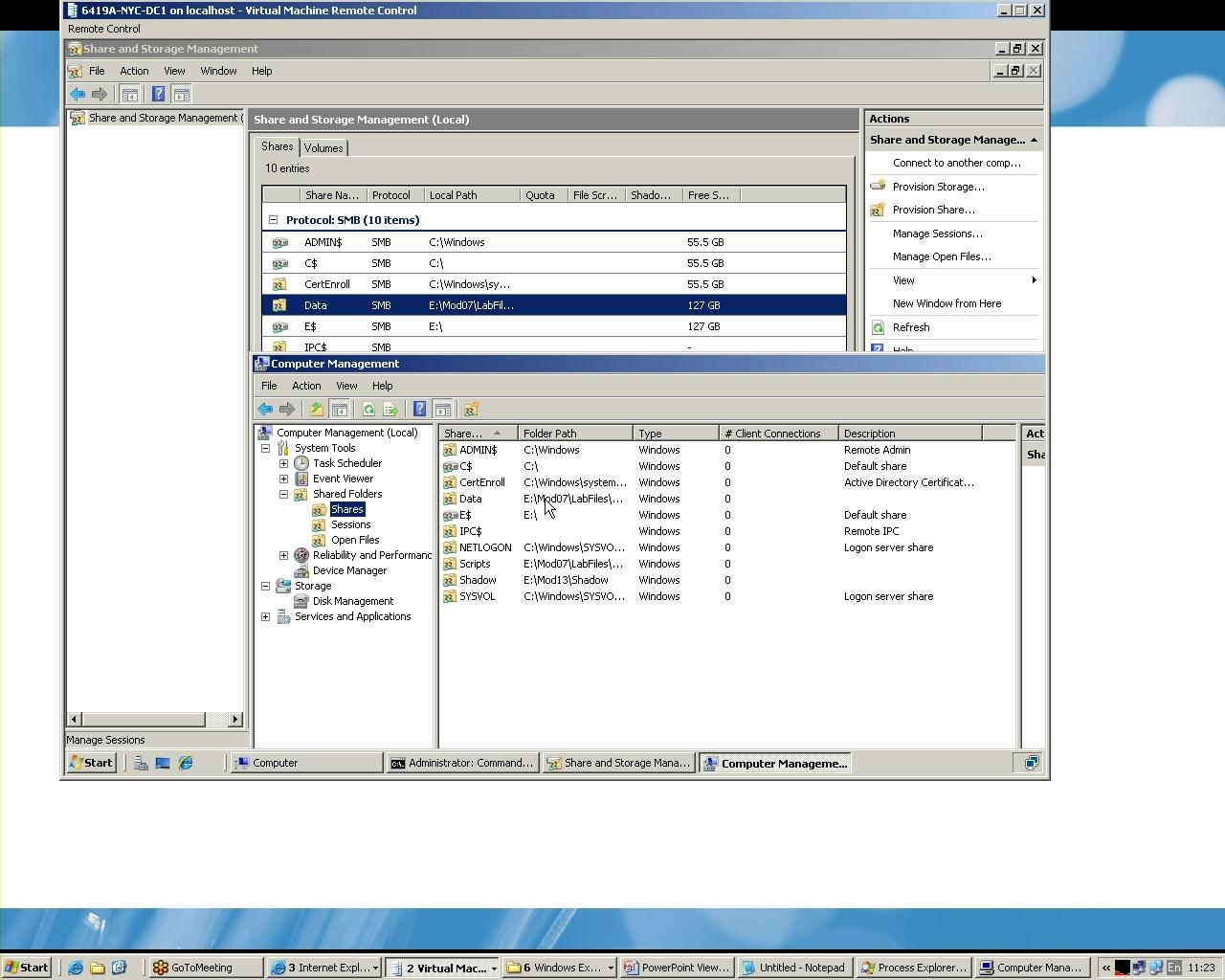
Task: Open View menu in Computer Management
Action: (x=346, y=386)
